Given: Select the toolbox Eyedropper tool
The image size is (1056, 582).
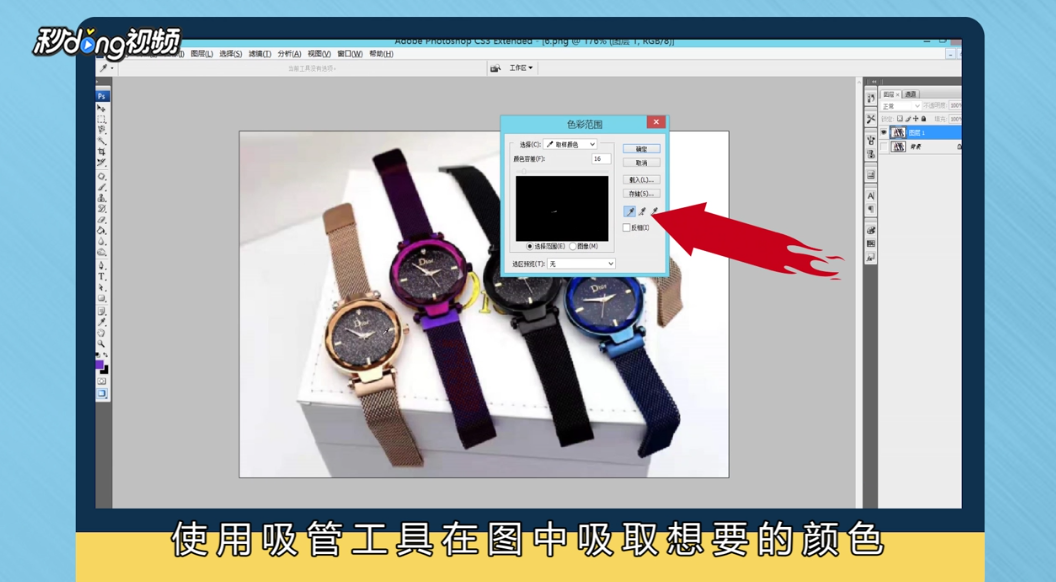Looking at the screenshot, I should 102,322.
